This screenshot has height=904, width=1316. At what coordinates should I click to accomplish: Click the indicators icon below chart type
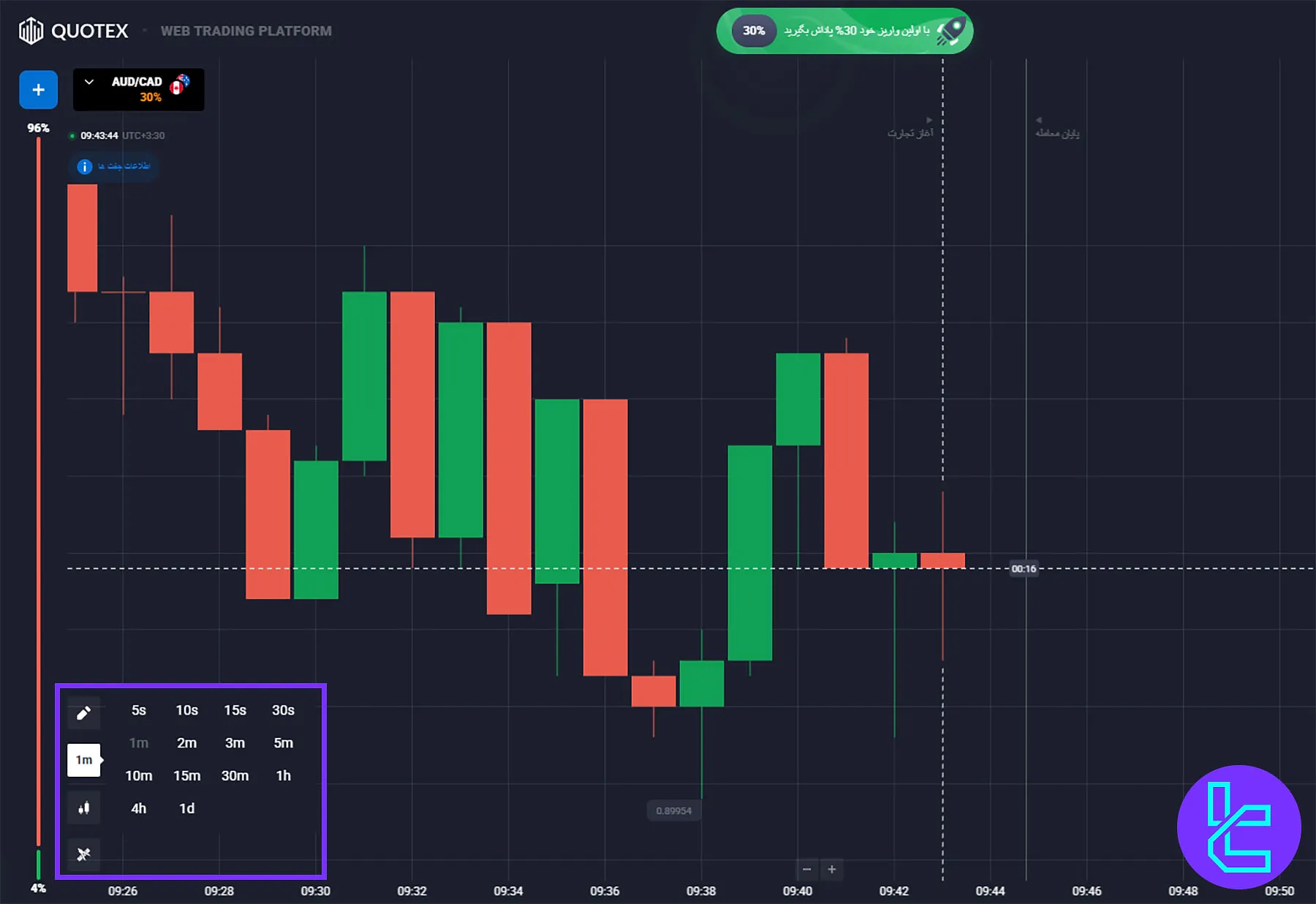(83, 854)
